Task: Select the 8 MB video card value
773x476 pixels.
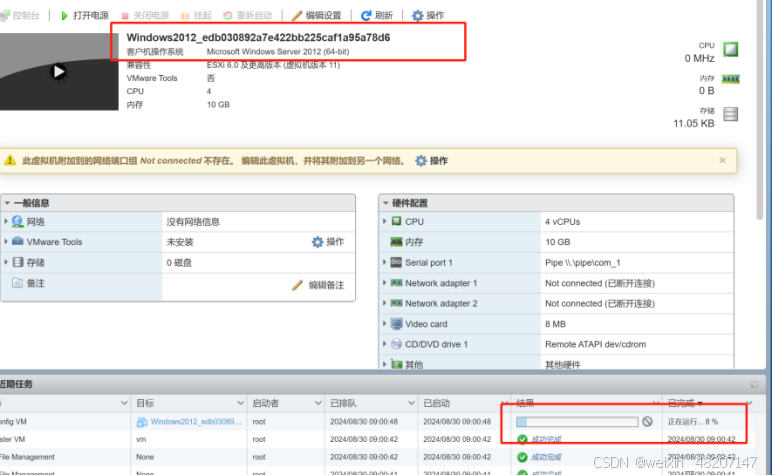Action: pos(555,324)
